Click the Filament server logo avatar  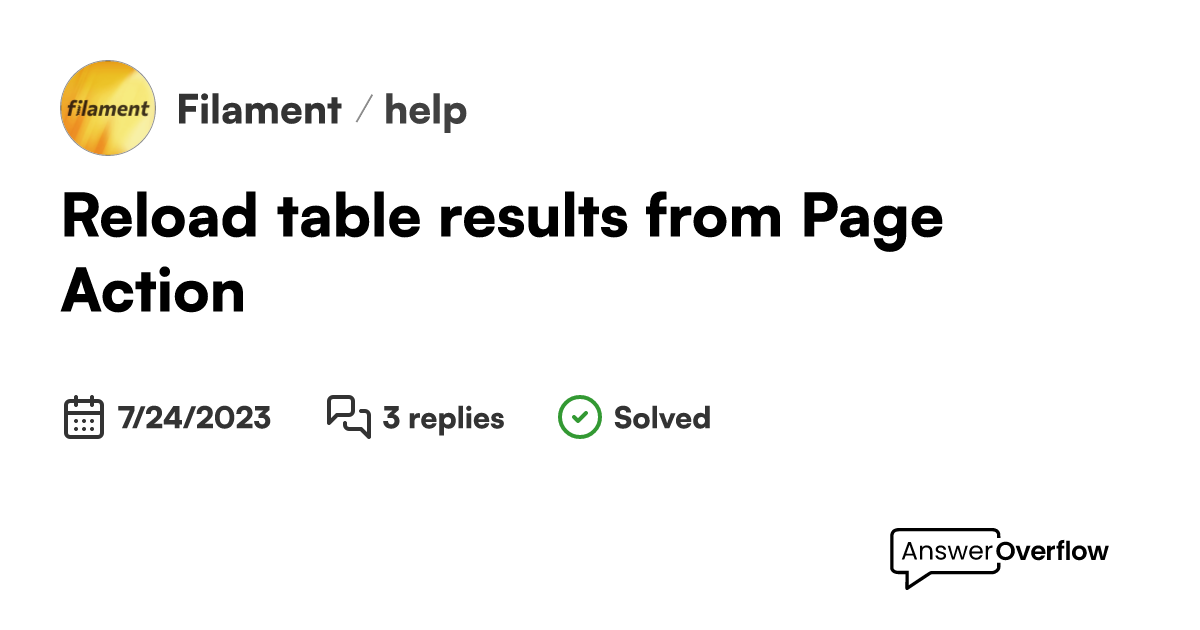click(x=108, y=108)
